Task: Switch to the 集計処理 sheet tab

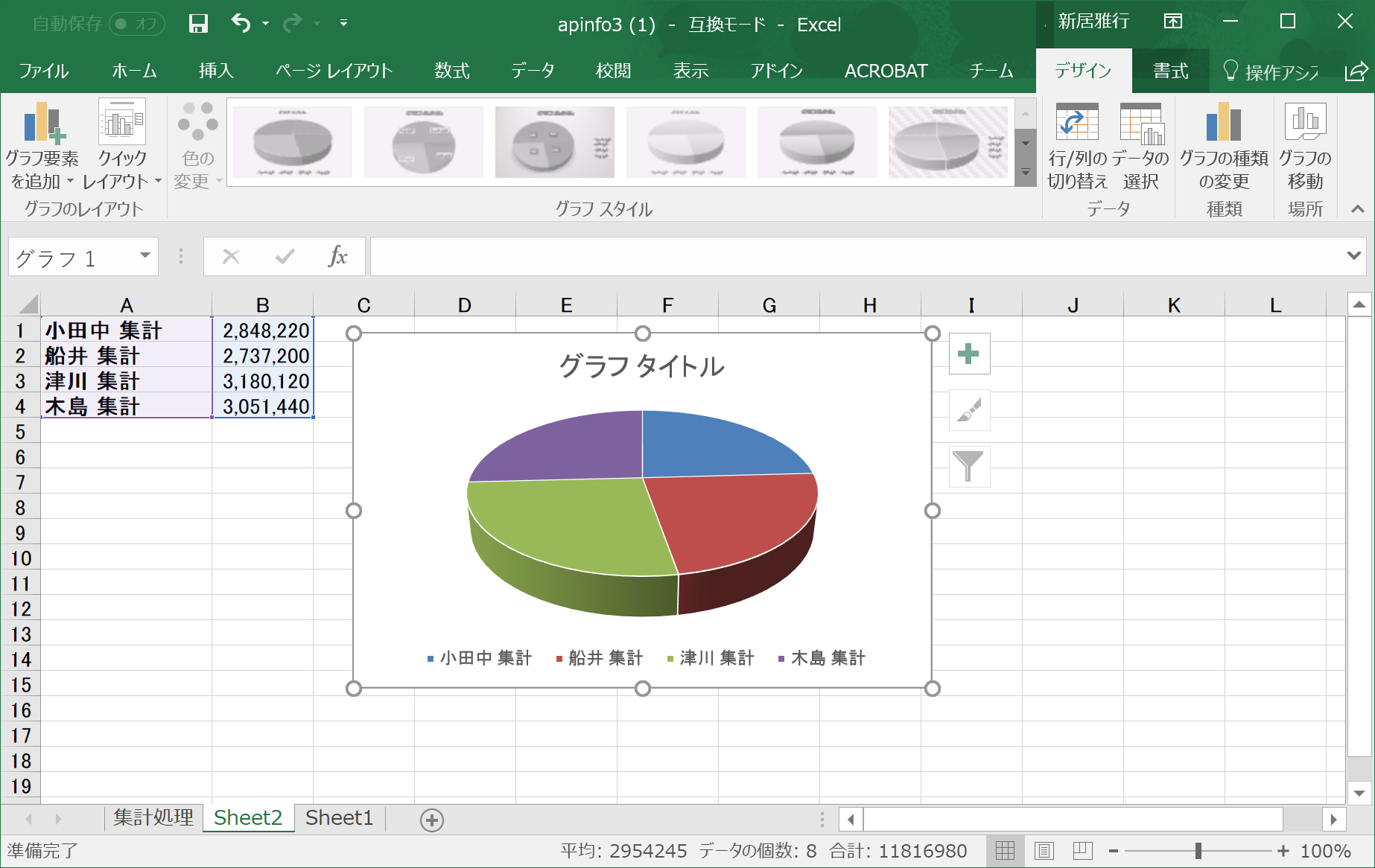Action: [x=153, y=818]
